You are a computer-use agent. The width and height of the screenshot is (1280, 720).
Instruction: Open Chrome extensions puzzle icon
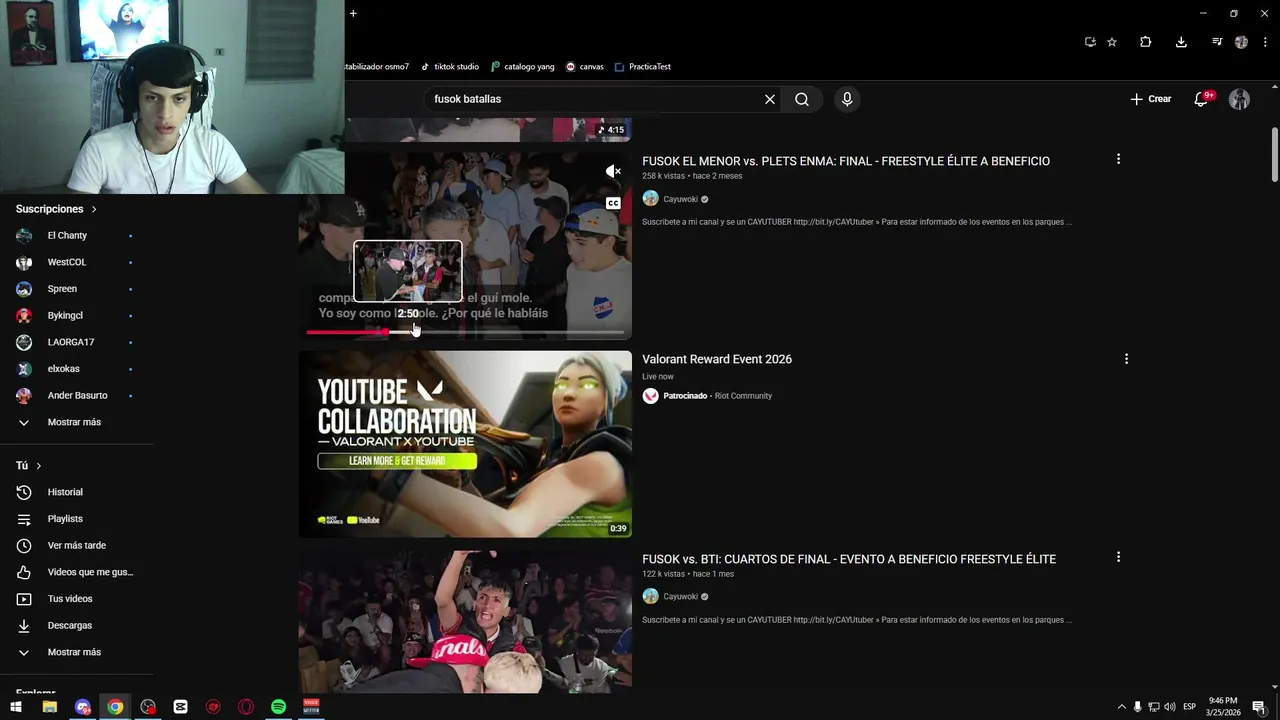coord(1145,42)
